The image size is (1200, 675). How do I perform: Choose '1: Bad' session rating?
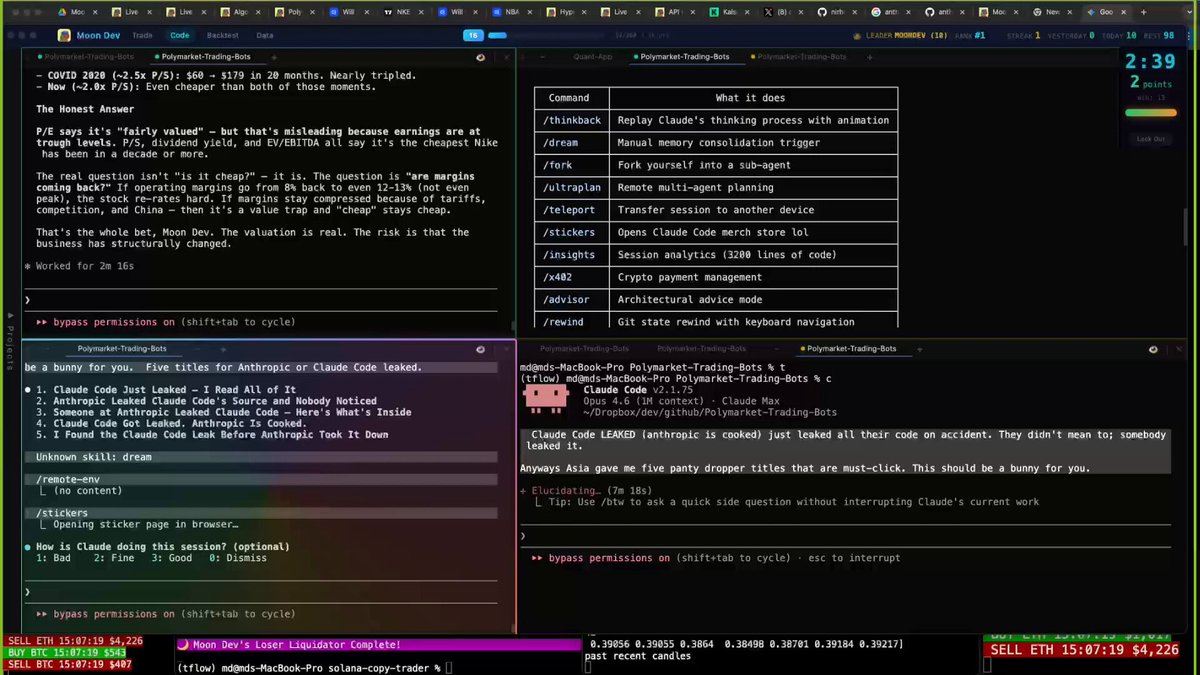pyautogui.click(x=53, y=558)
